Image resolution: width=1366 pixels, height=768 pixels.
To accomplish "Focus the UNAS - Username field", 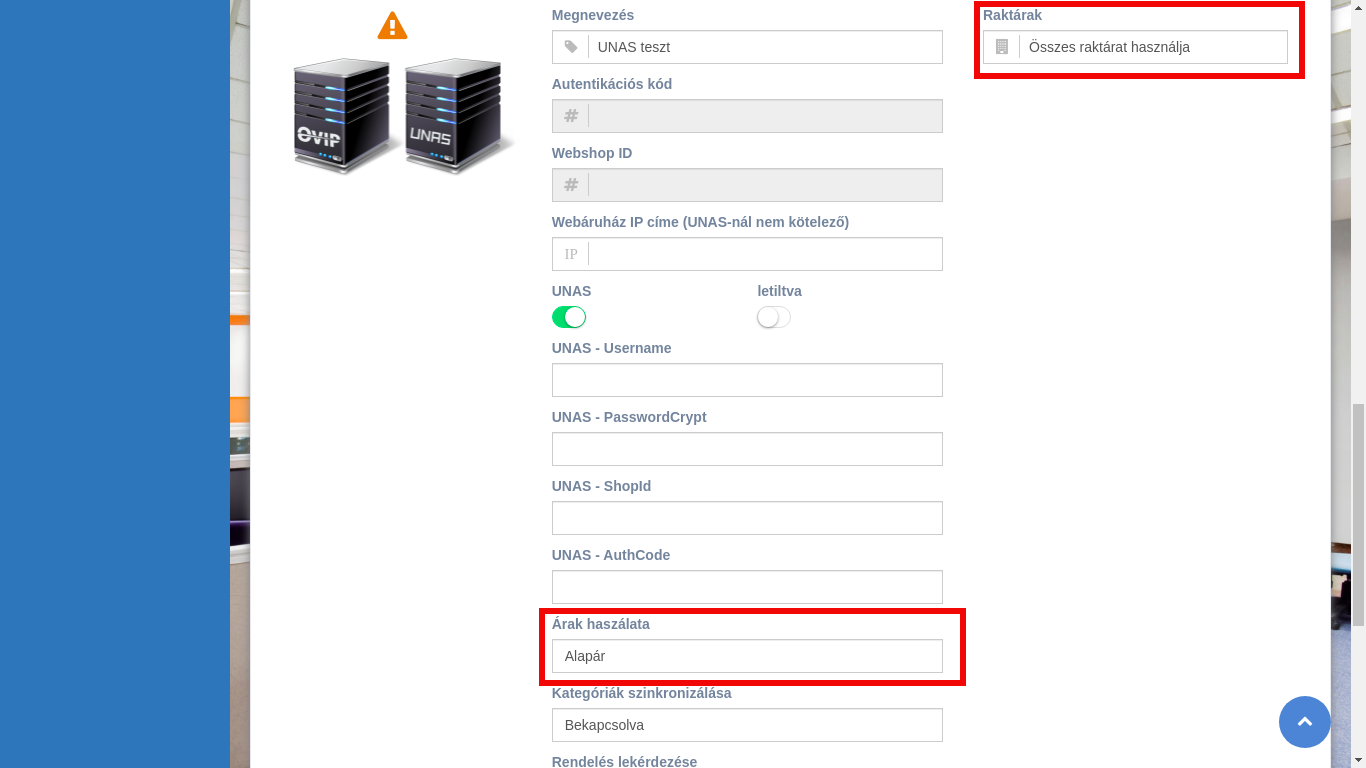I will point(747,380).
